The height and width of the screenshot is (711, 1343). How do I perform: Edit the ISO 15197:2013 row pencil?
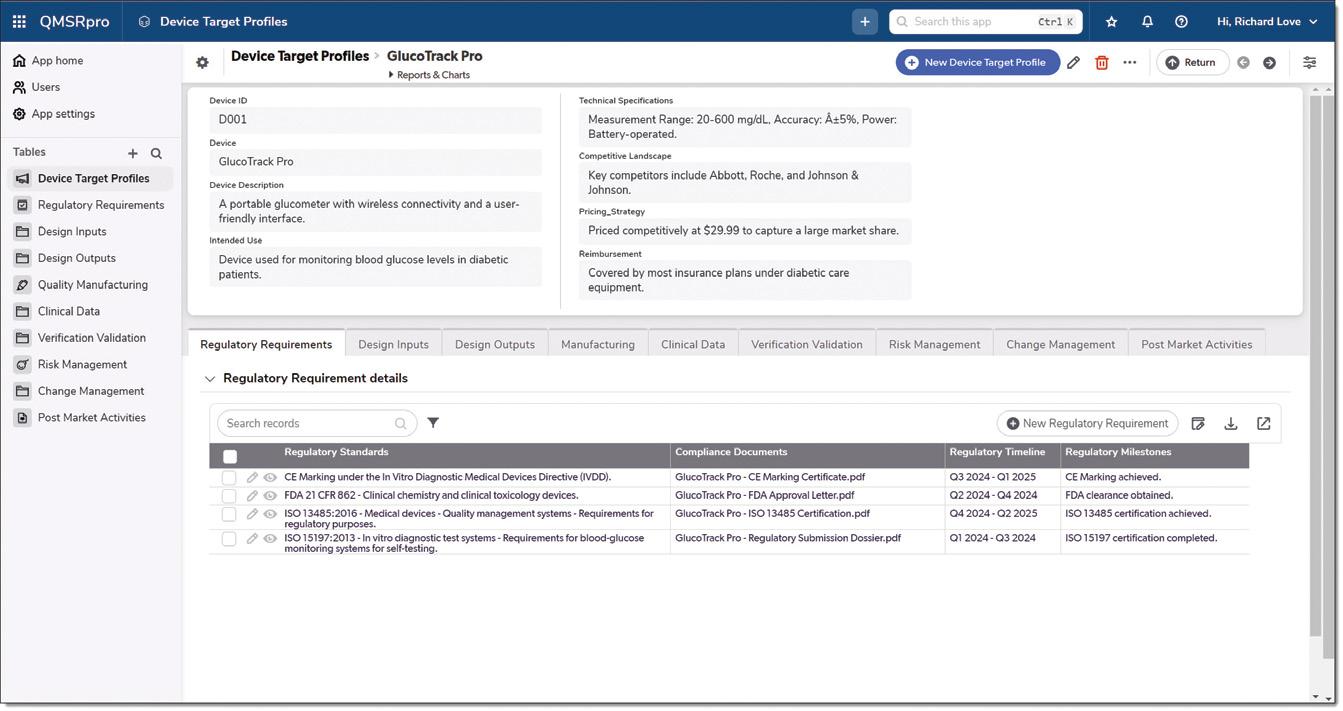pyautogui.click(x=252, y=538)
